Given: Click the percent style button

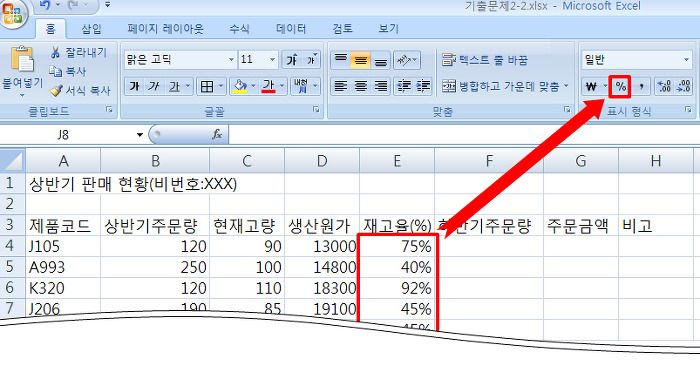Looking at the screenshot, I should (621, 86).
